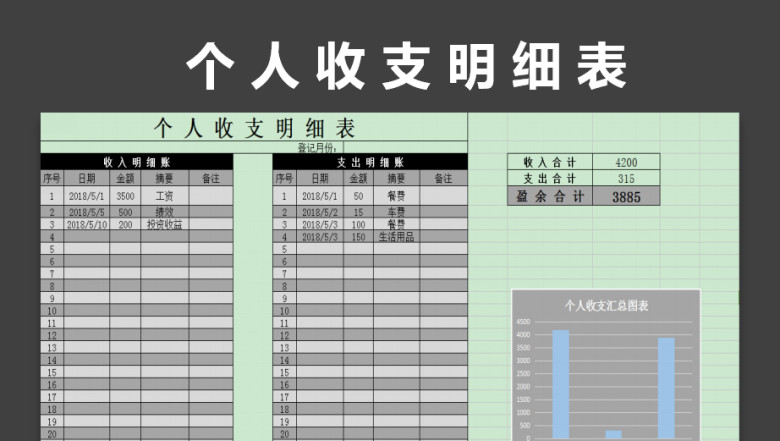Screen dimensions: 780x441
Task: Select 摘要 column header in expense table
Action: point(396,178)
